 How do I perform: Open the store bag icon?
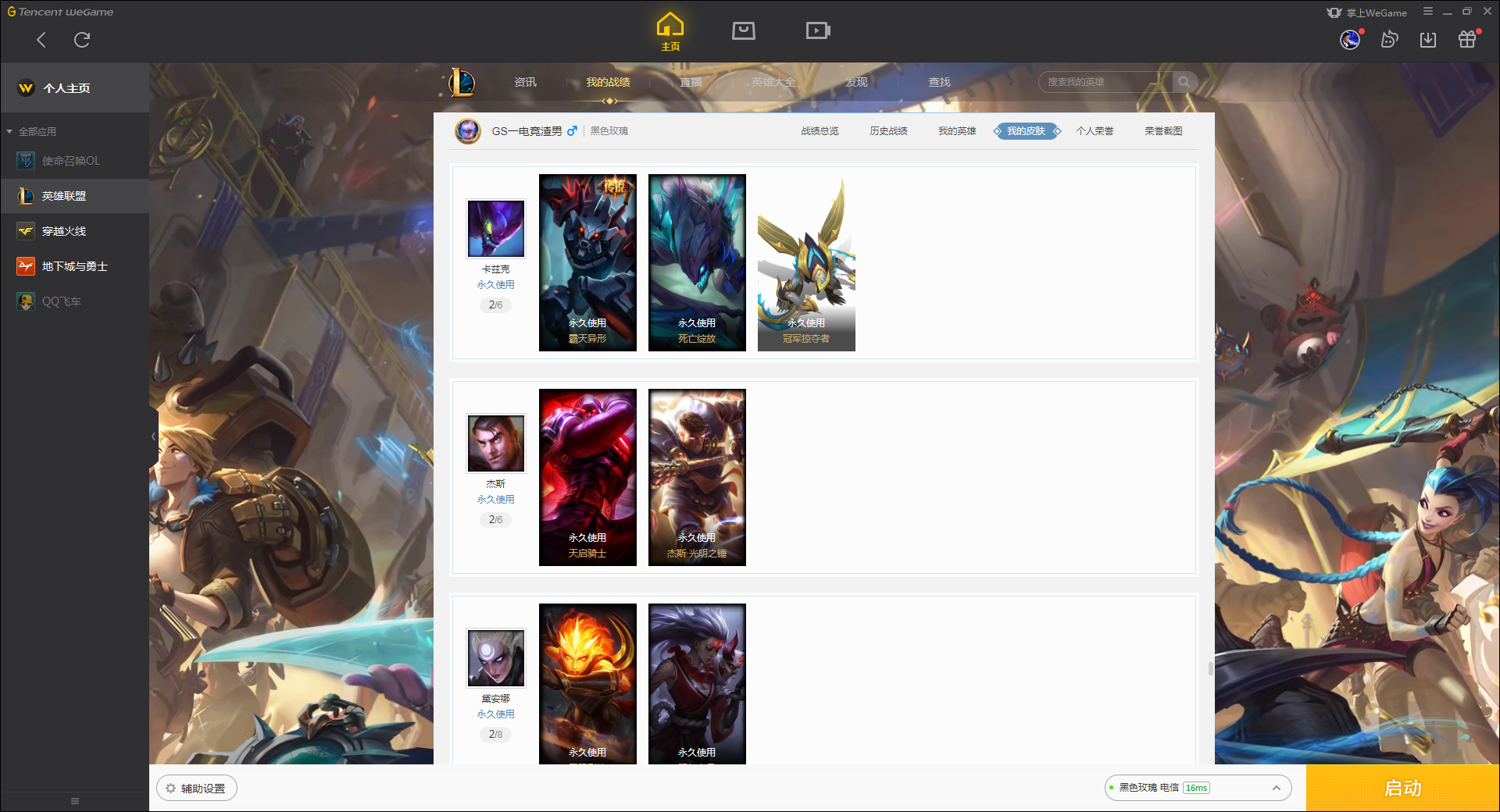(744, 30)
